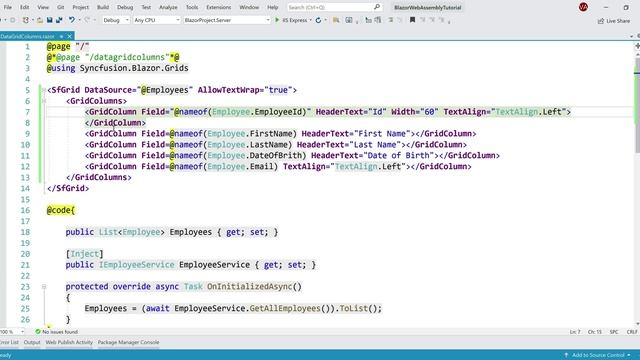
Task: Pin the DataGridColumns.razor tab
Action: point(62,36)
